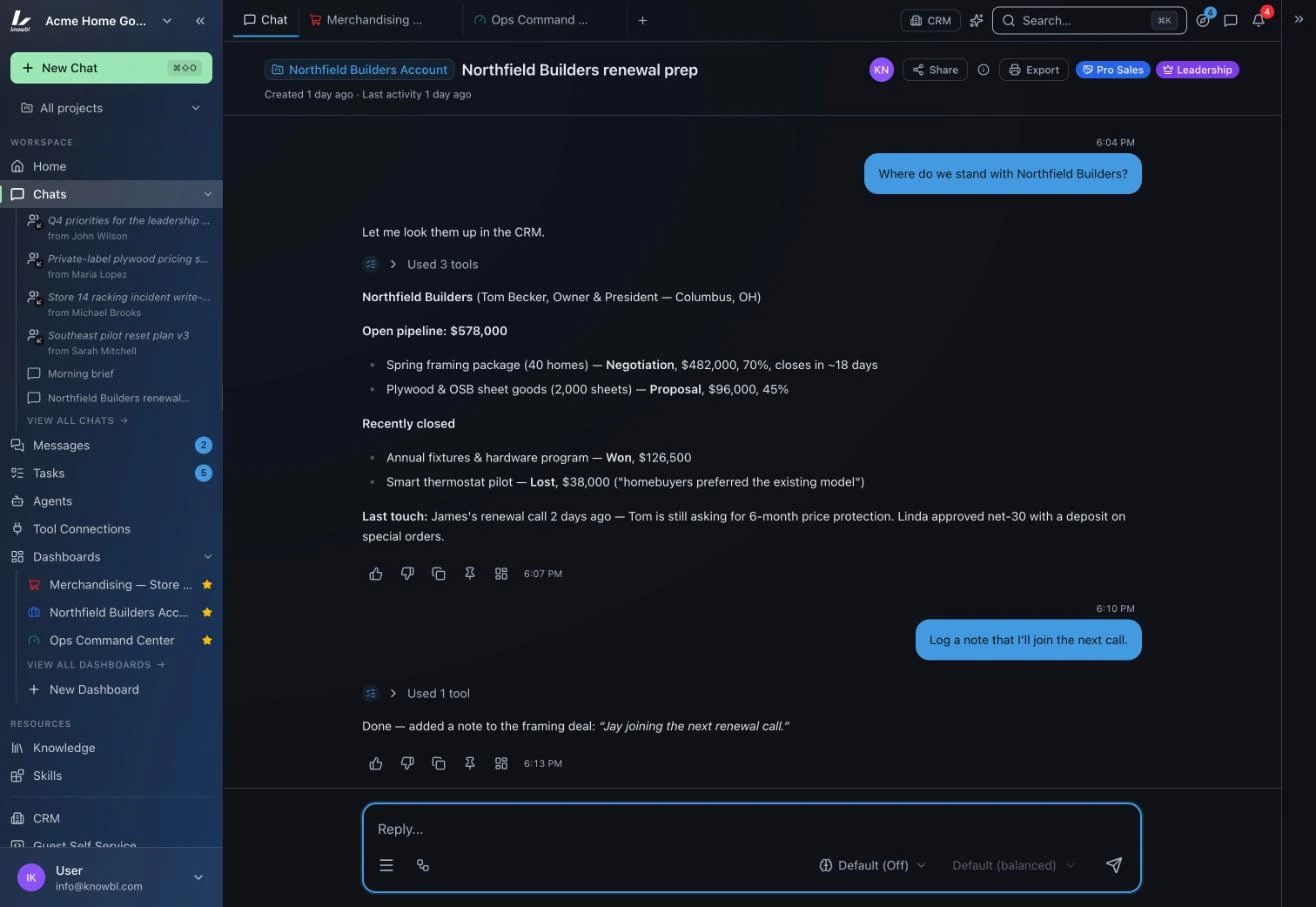Open the Northfield Builders Account project tag
1316x907 pixels.
[x=359, y=70]
